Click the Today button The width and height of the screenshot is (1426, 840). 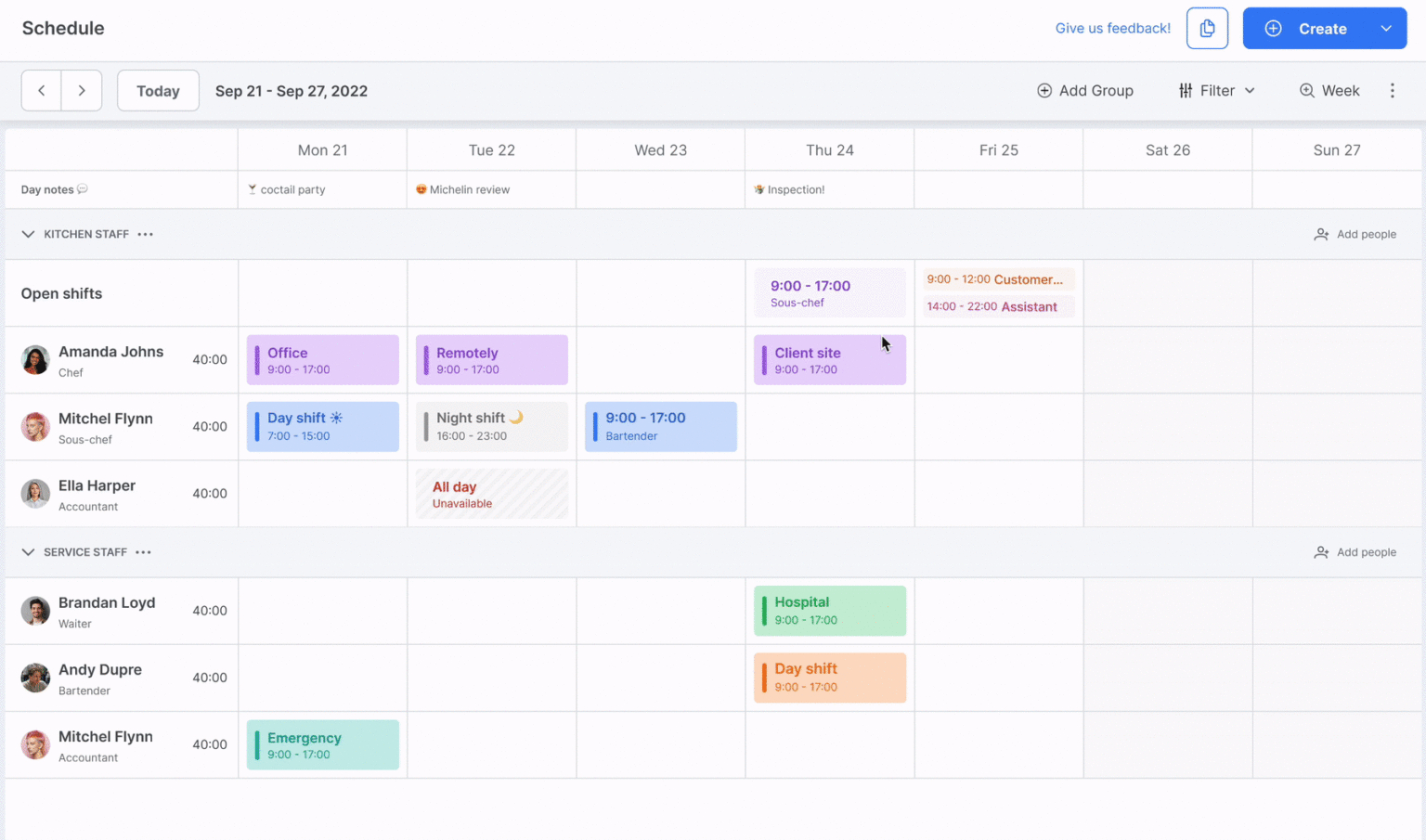coord(157,90)
